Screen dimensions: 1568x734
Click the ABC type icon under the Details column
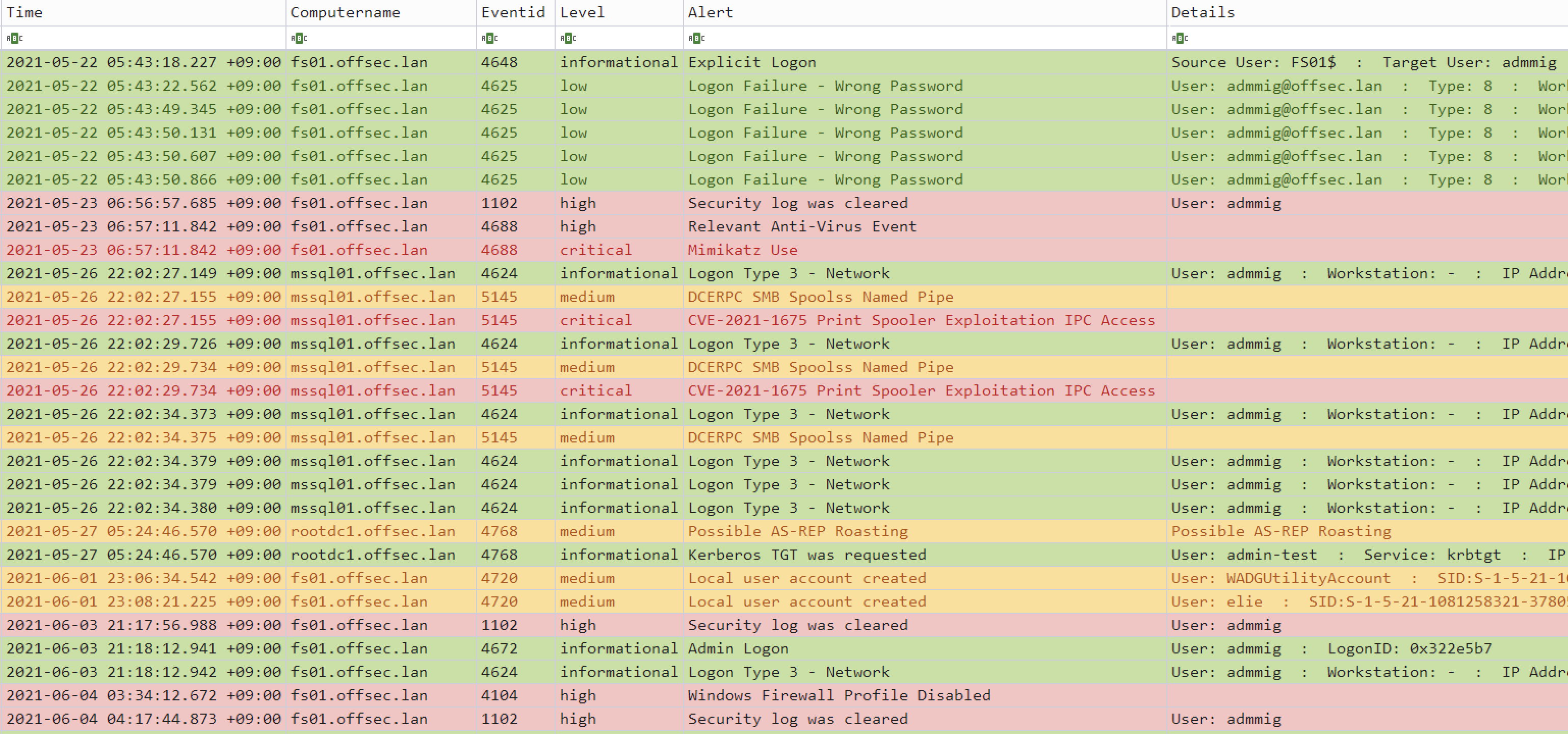tap(1180, 38)
